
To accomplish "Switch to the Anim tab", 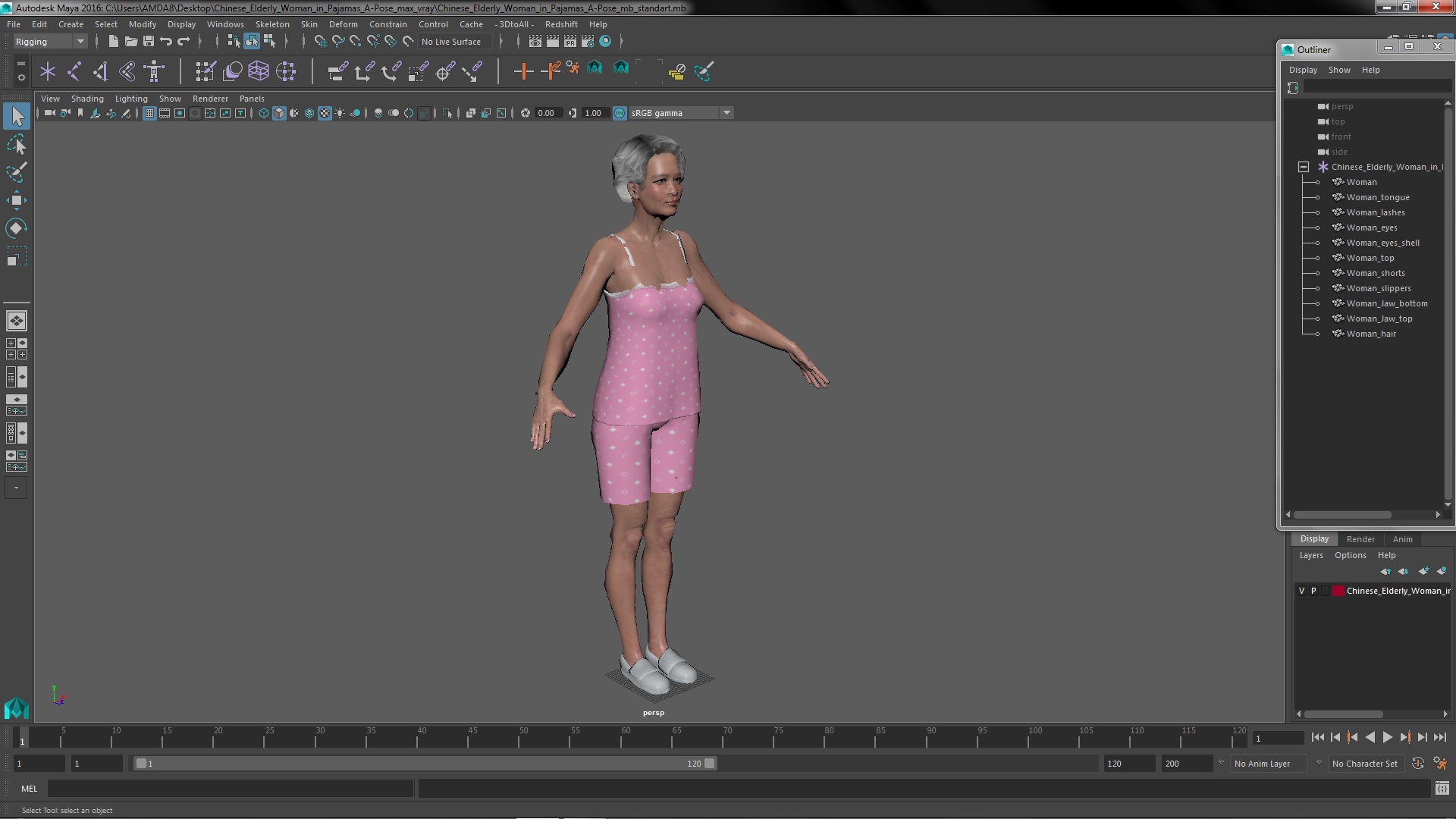I will [x=1402, y=538].
